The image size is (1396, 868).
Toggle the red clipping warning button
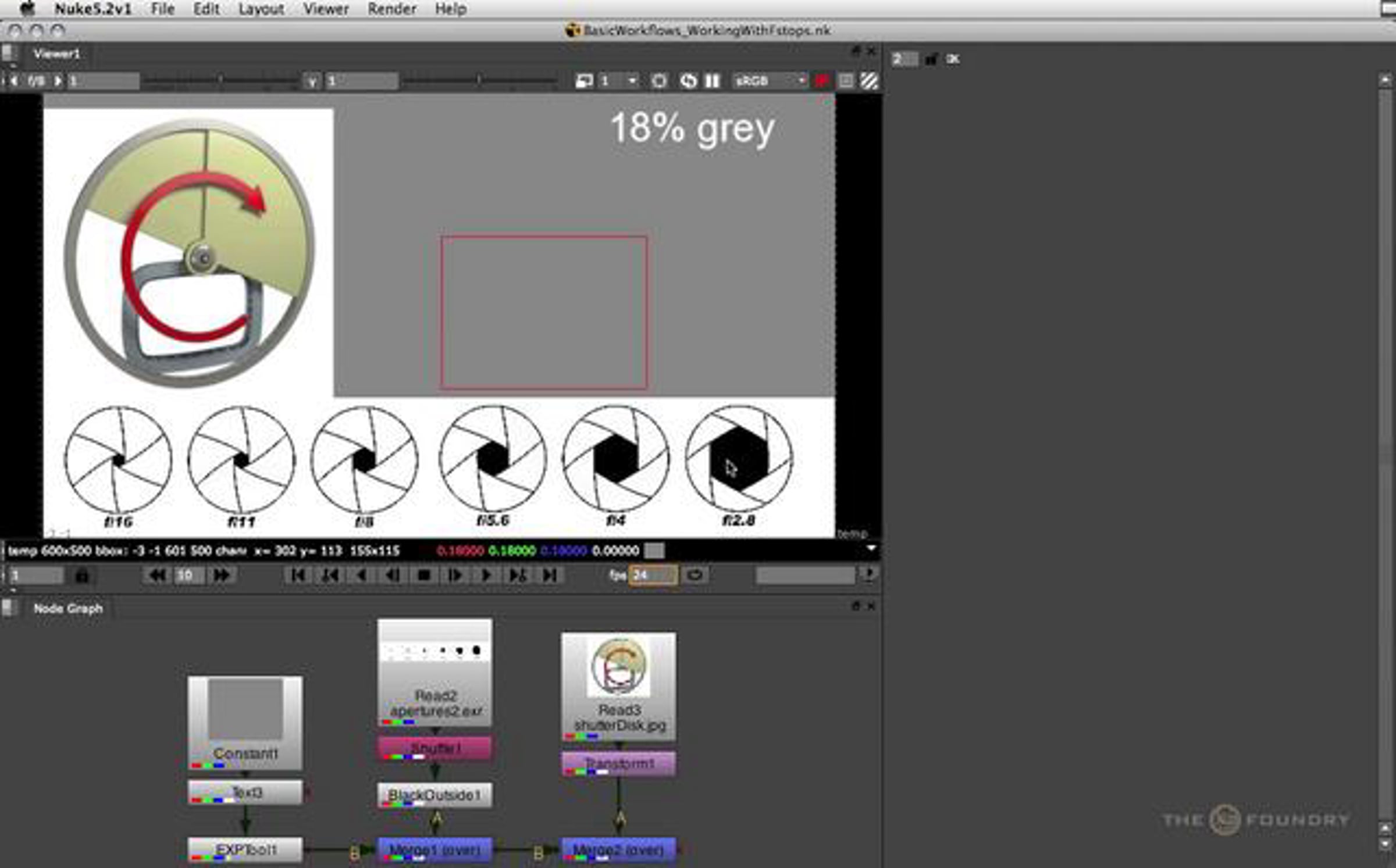click(x=822, y=81)
